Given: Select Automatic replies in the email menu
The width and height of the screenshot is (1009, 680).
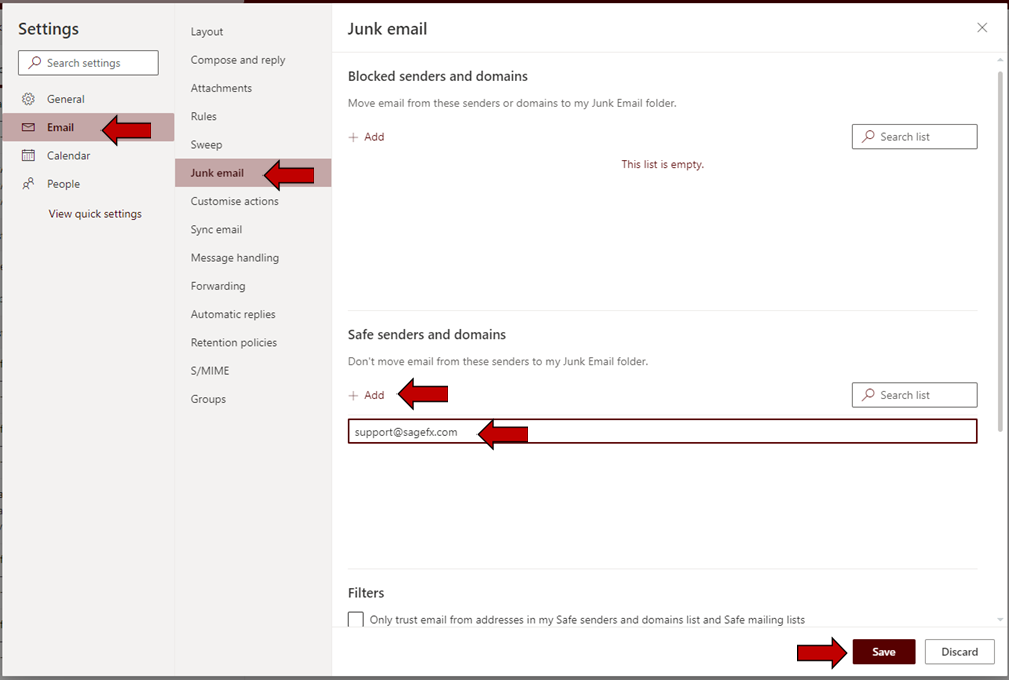Looking at the screenshot, I should point(233,314).
